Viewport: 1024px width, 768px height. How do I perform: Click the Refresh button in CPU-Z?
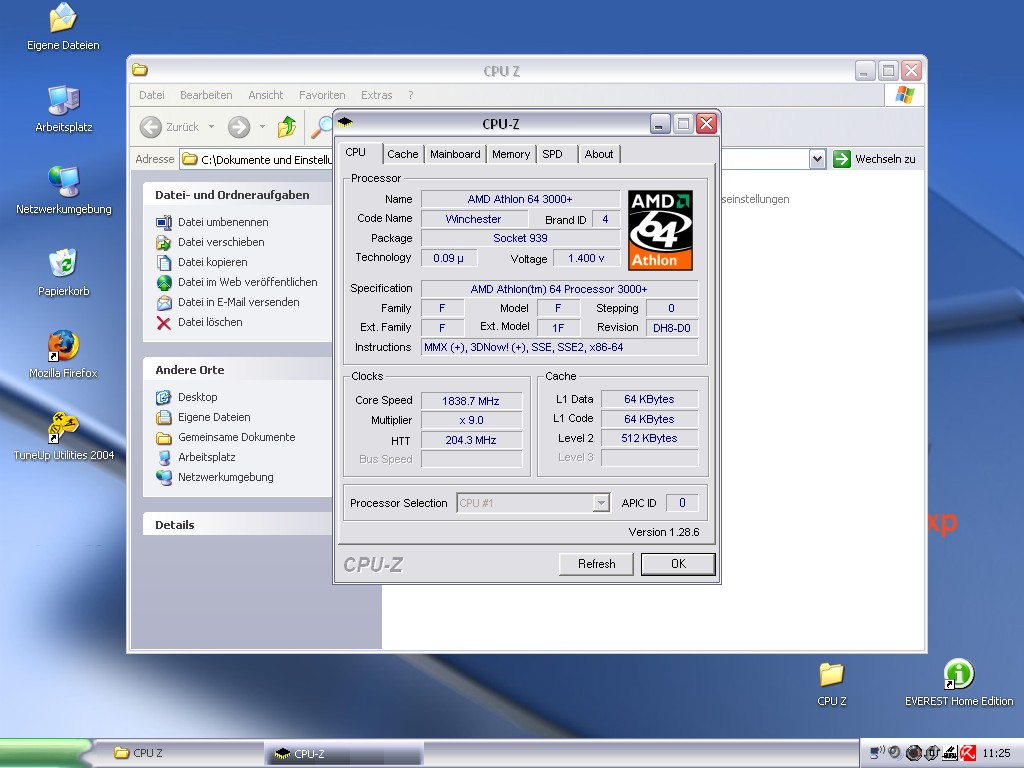pos(596,564)
